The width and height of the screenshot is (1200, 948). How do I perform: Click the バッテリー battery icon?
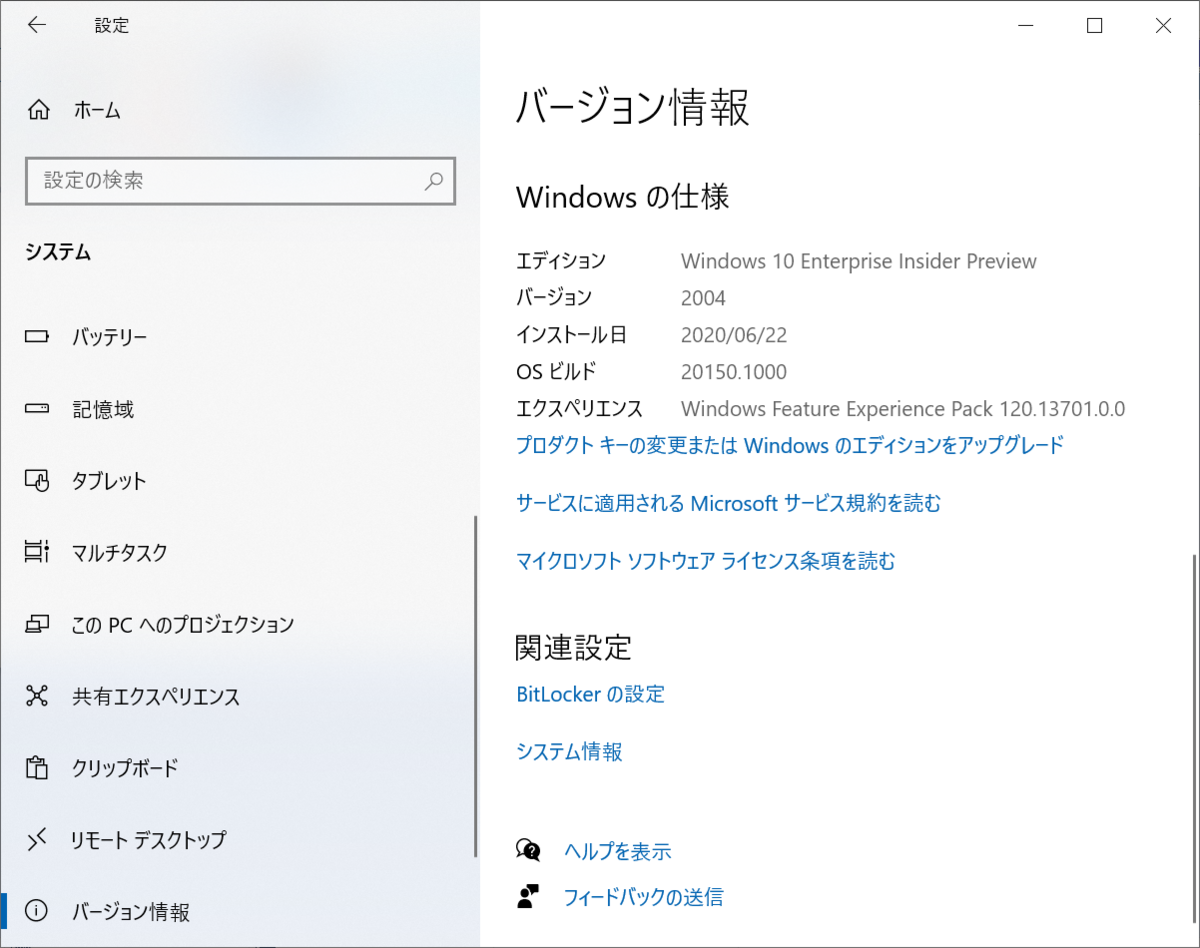[37, 337]
